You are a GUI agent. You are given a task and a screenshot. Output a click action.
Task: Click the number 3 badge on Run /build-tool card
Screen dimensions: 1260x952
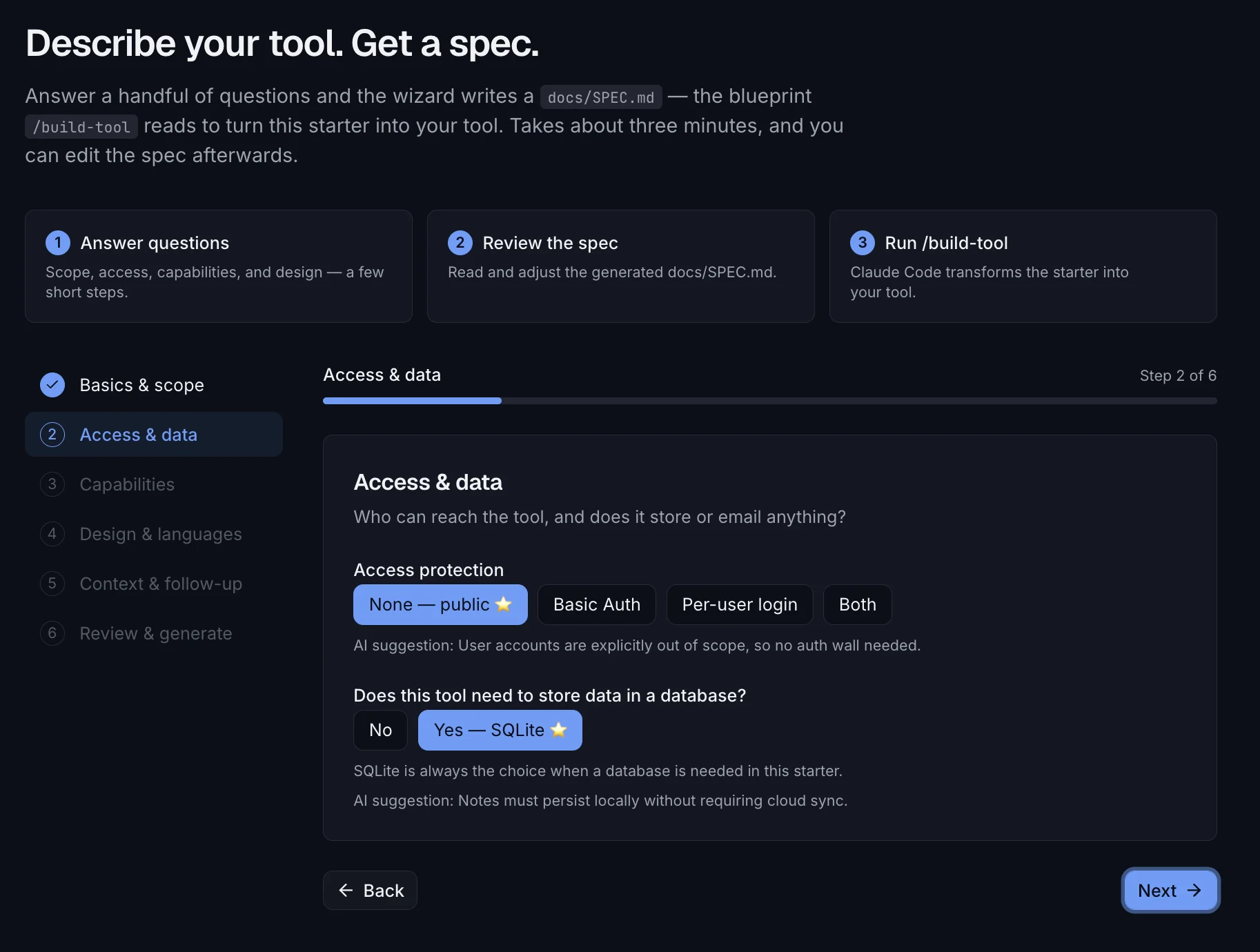pos(863,243)
